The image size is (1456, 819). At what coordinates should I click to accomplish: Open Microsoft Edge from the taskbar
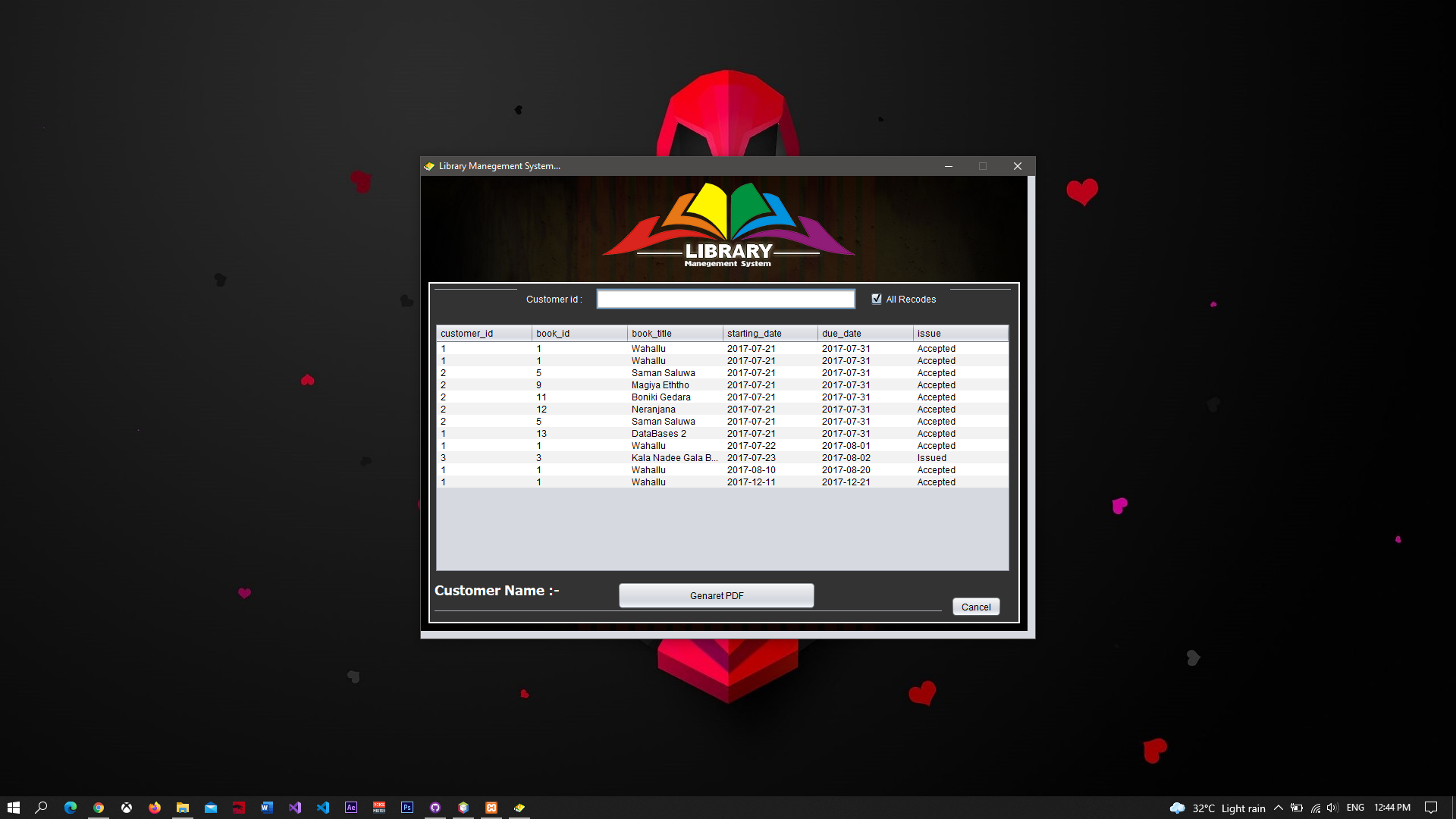(71, 807)
